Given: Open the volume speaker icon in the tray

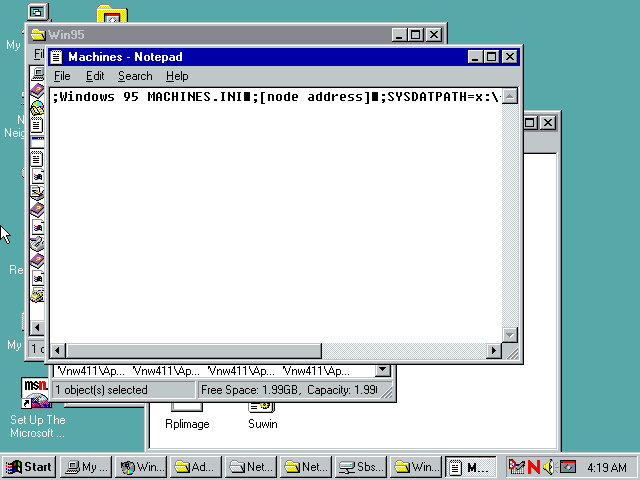Looking at the screenshot, I should pyautogui.click(x=549, y=467).
